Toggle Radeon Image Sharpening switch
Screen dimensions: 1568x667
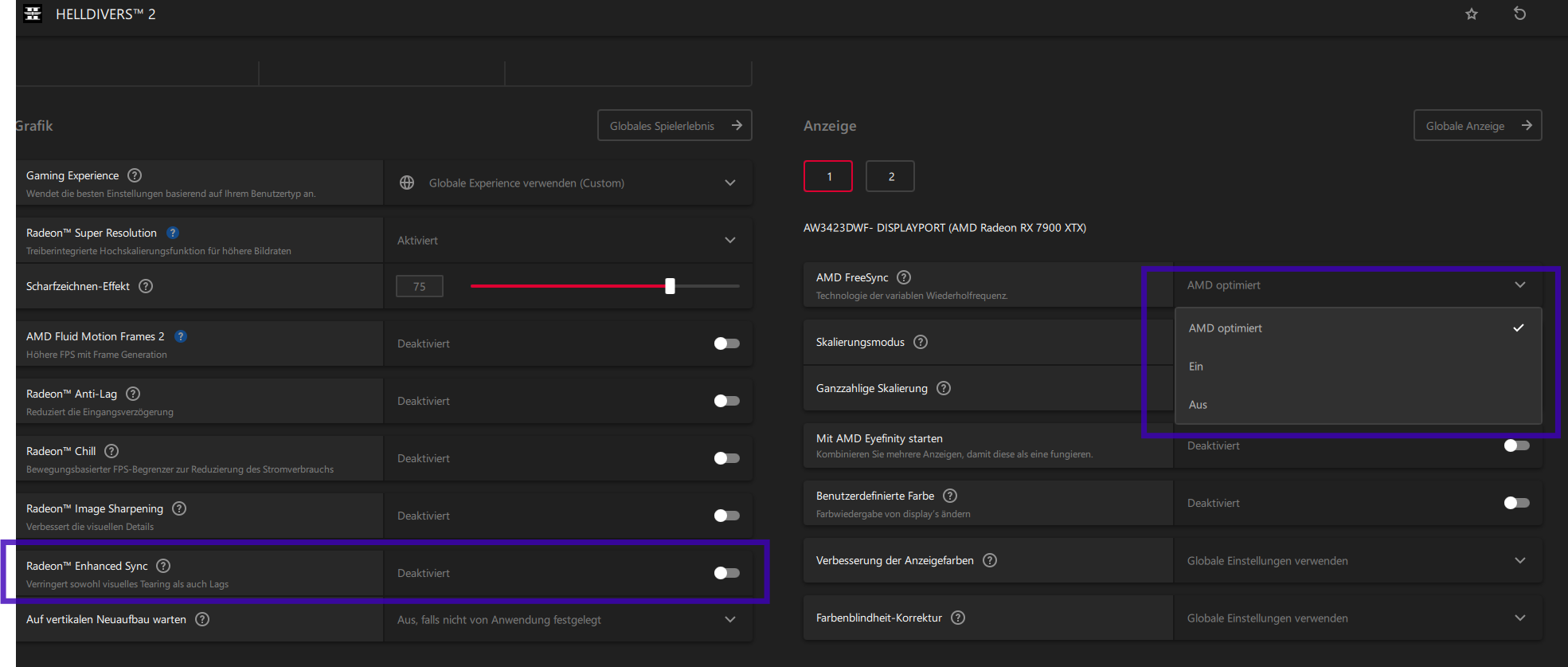click(726, 516)
